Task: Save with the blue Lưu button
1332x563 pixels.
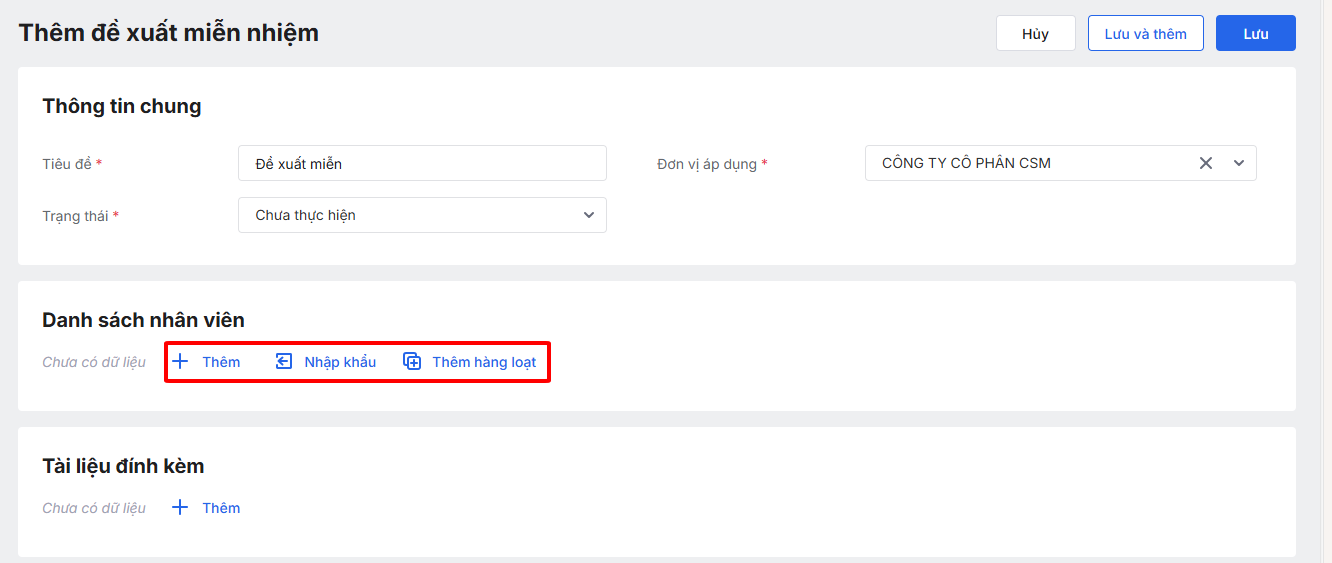Action: [1255, 33]
